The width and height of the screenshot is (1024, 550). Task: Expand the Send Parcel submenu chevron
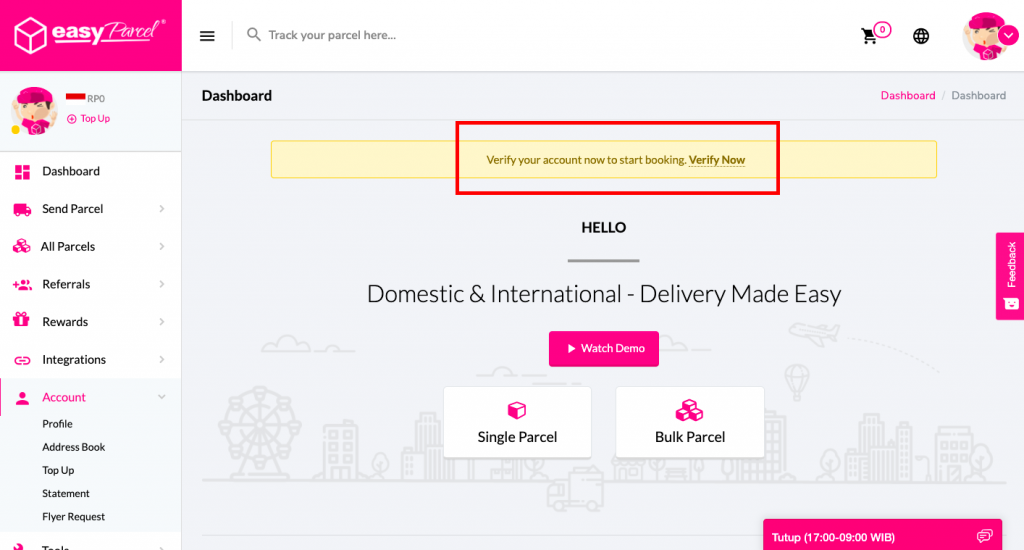click(x=162, y=209)
